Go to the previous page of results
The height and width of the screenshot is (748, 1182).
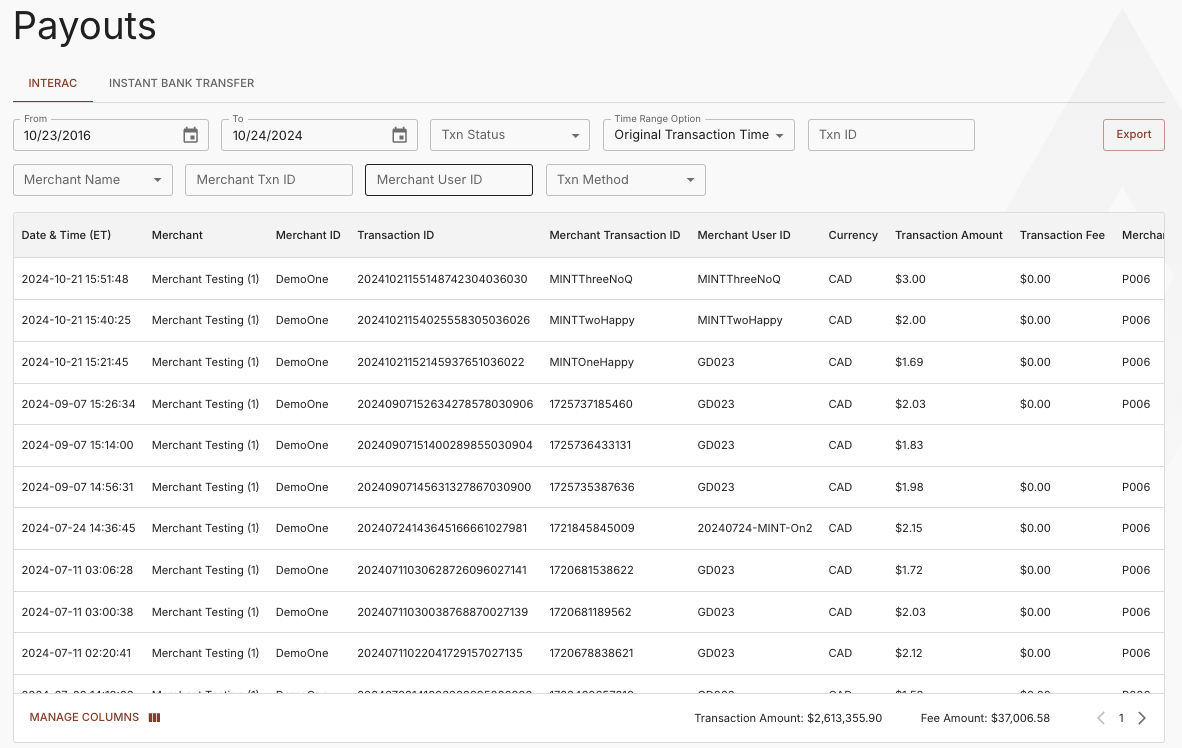pos(1100,717)
